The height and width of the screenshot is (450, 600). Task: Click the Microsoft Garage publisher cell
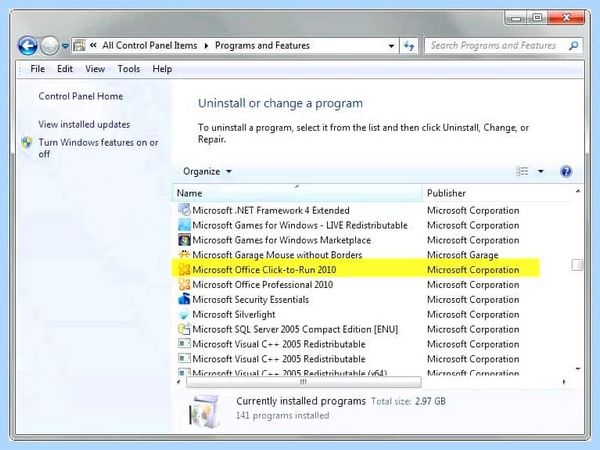tap(463, 255)
